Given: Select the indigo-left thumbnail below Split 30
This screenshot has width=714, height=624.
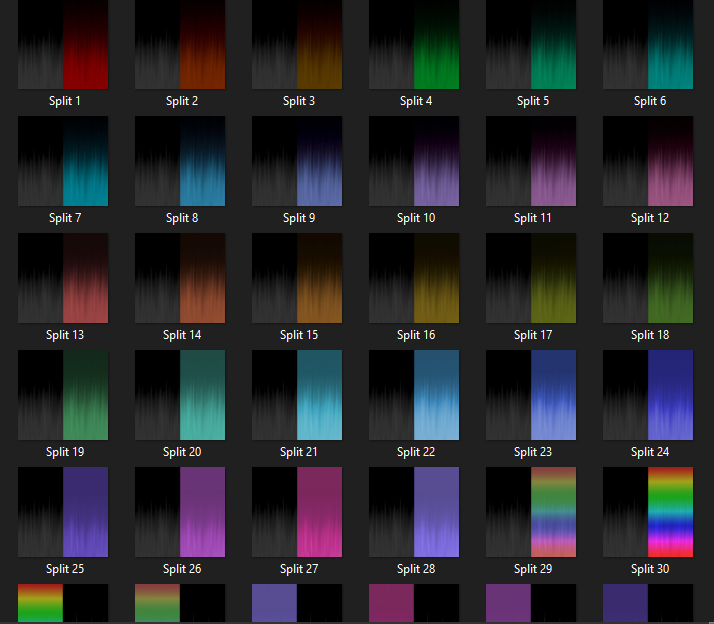Looking at the screenshot, I should pyautogui.click(x=648, y=603).
